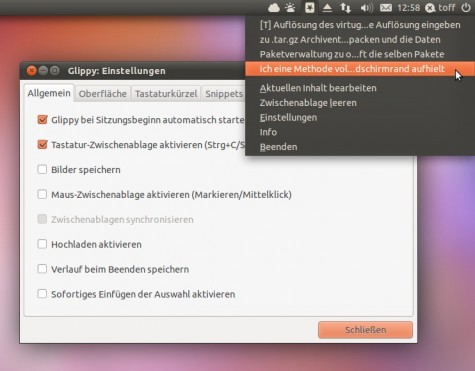Enable Hochladen aktivieren checkbox
475x371 pixels.
click(42, 244)
